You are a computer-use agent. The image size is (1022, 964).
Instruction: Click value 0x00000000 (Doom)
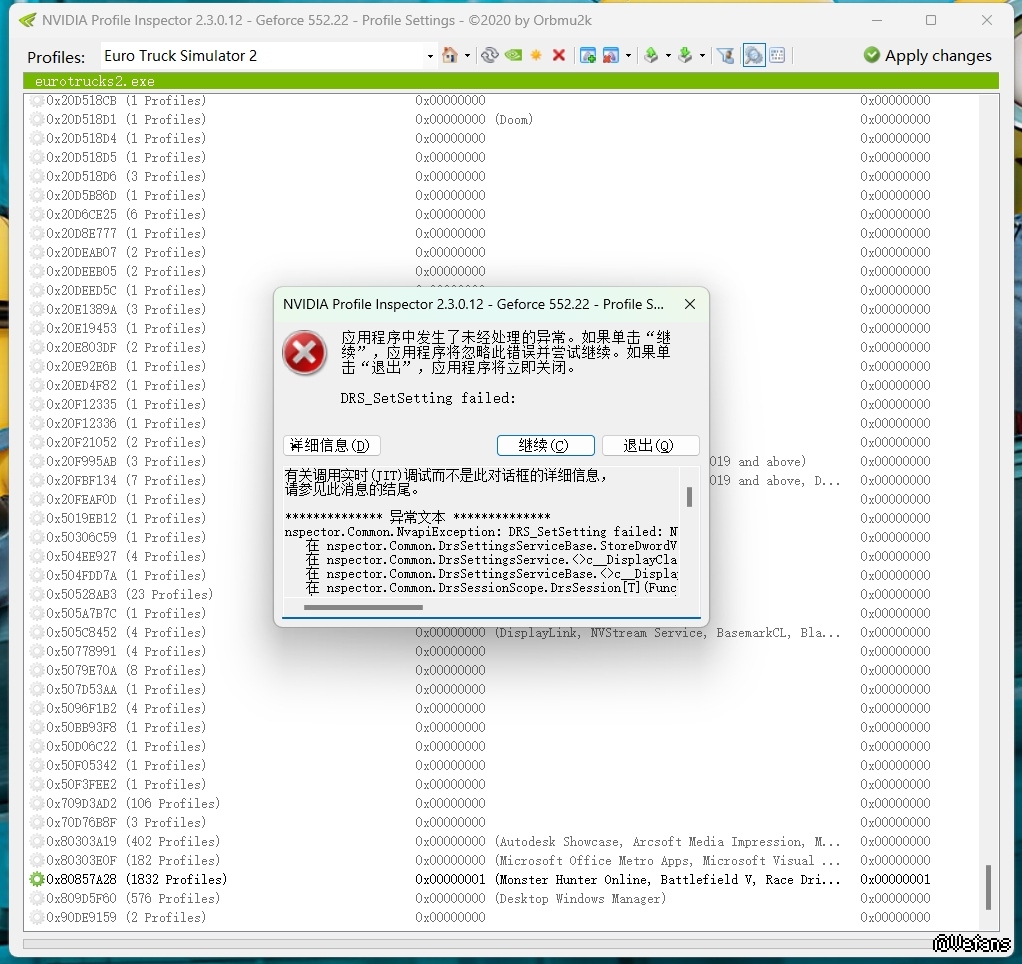coord(474,119)
